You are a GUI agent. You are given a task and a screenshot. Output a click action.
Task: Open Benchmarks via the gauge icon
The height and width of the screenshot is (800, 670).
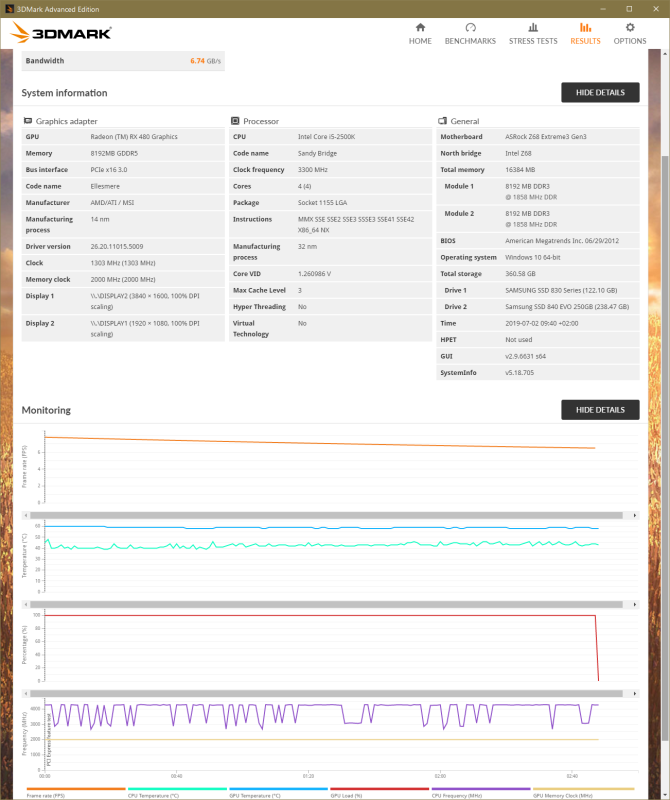470,28
